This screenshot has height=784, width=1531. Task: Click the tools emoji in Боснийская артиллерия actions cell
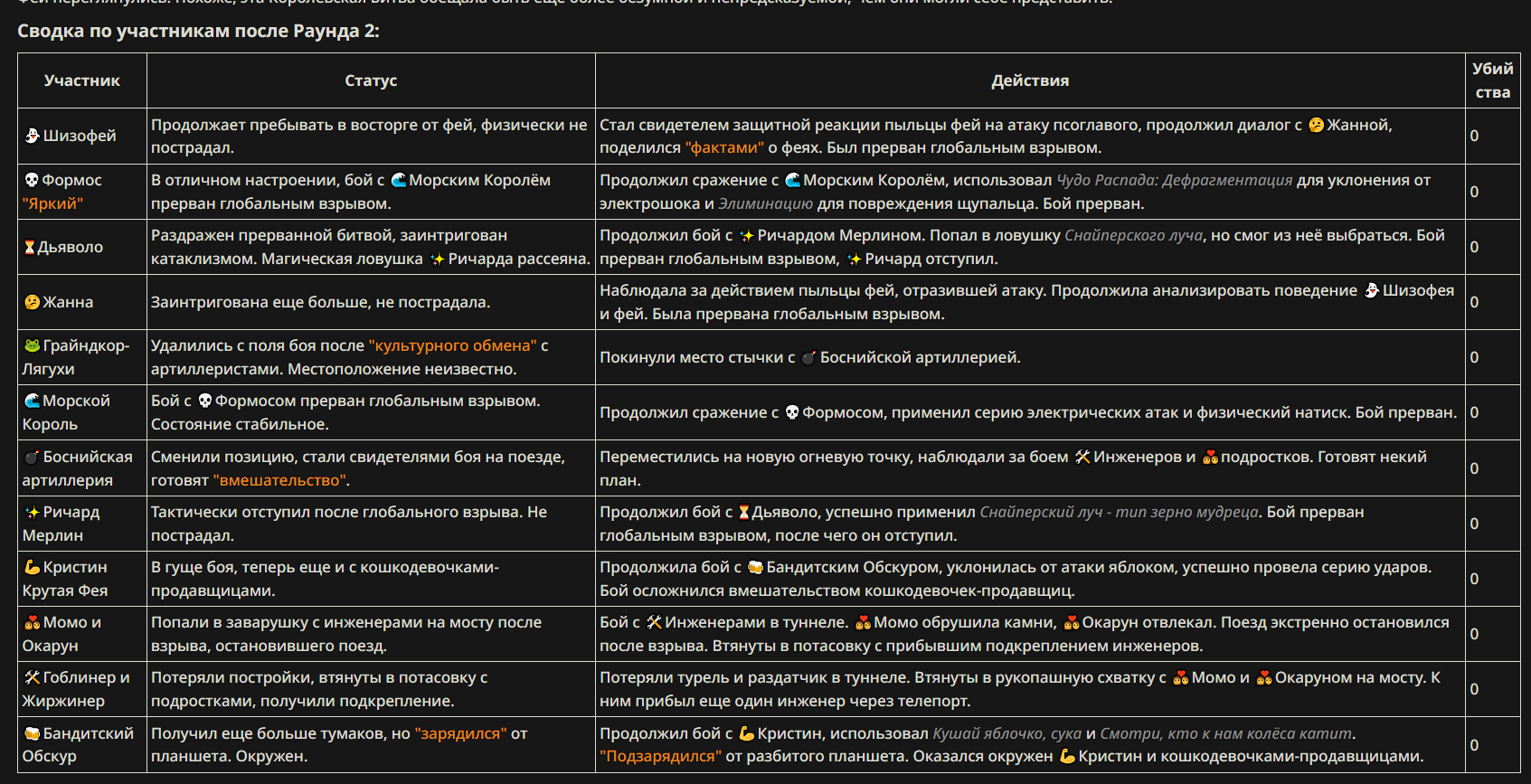[x=1082, y=457]
